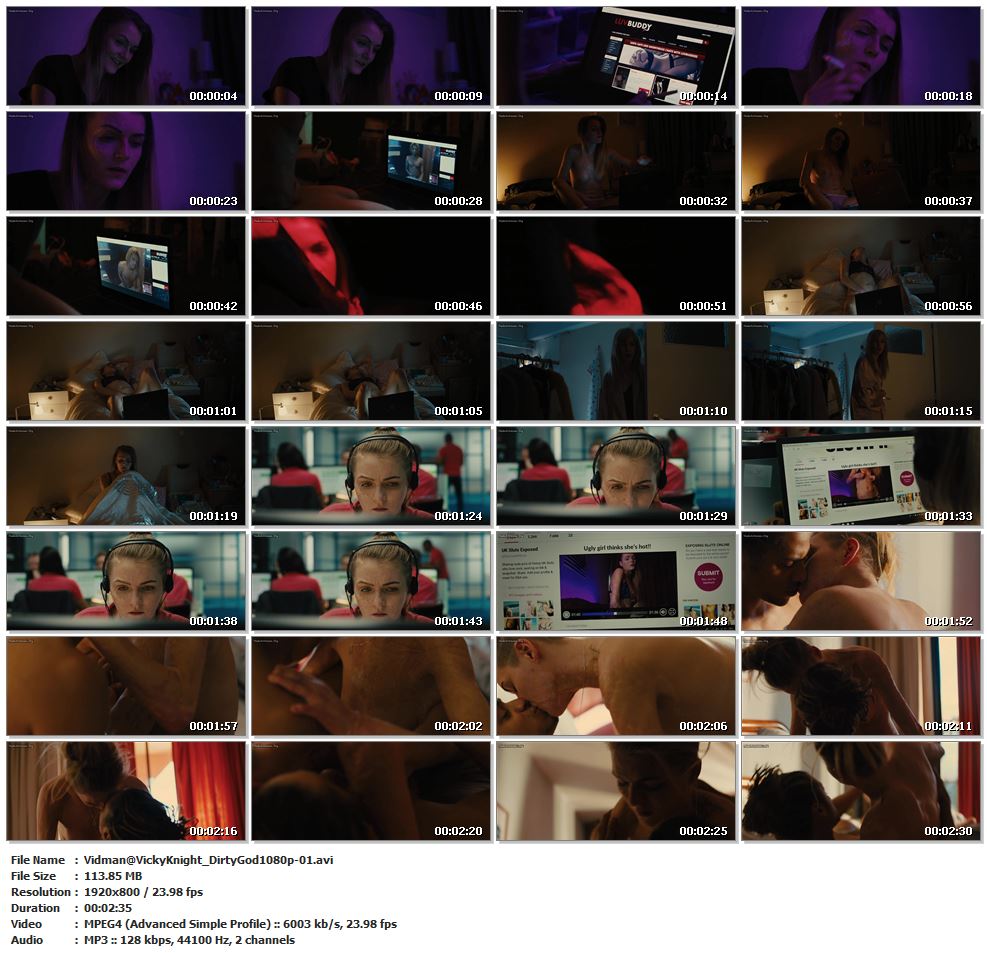
Task: Select the bedroom thumbnail at 00:00:56
Action: [x=861, y=266]
